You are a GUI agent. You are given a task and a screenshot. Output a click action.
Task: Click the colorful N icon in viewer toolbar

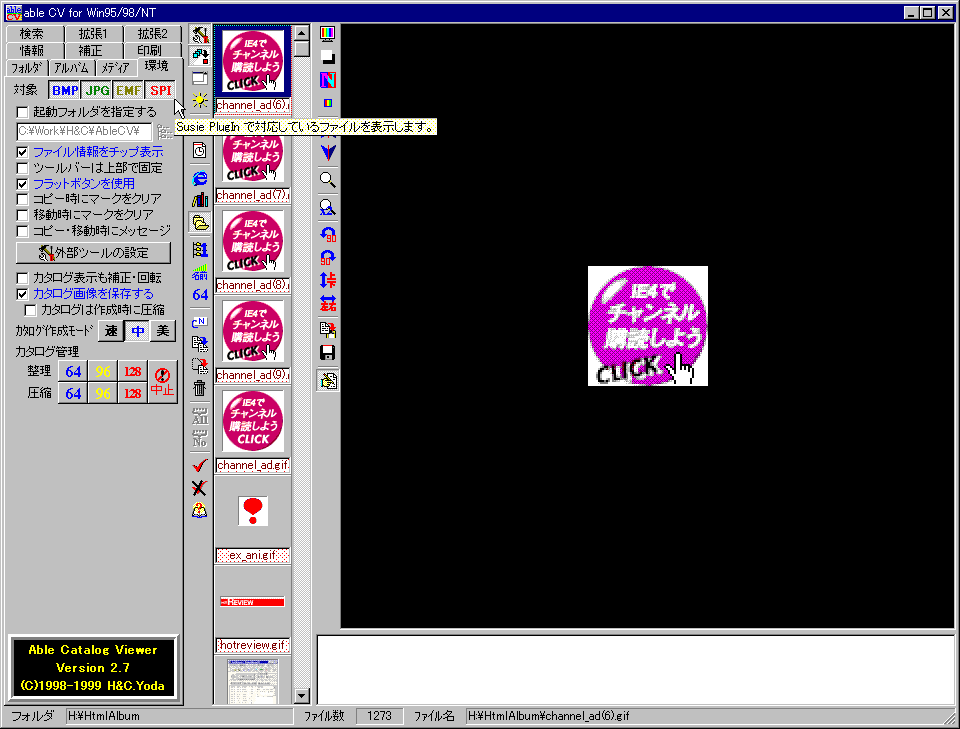(328, 80)
